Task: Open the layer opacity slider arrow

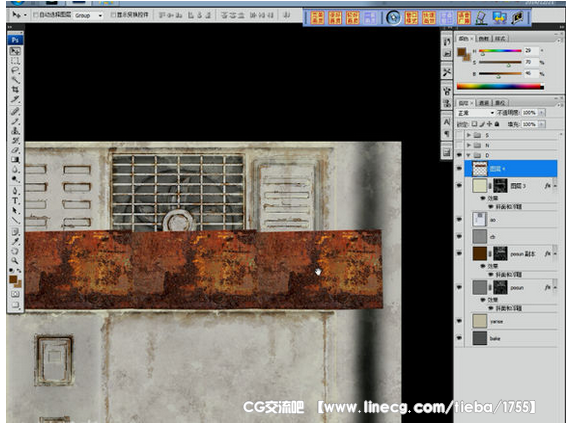Action: (542, 113)
